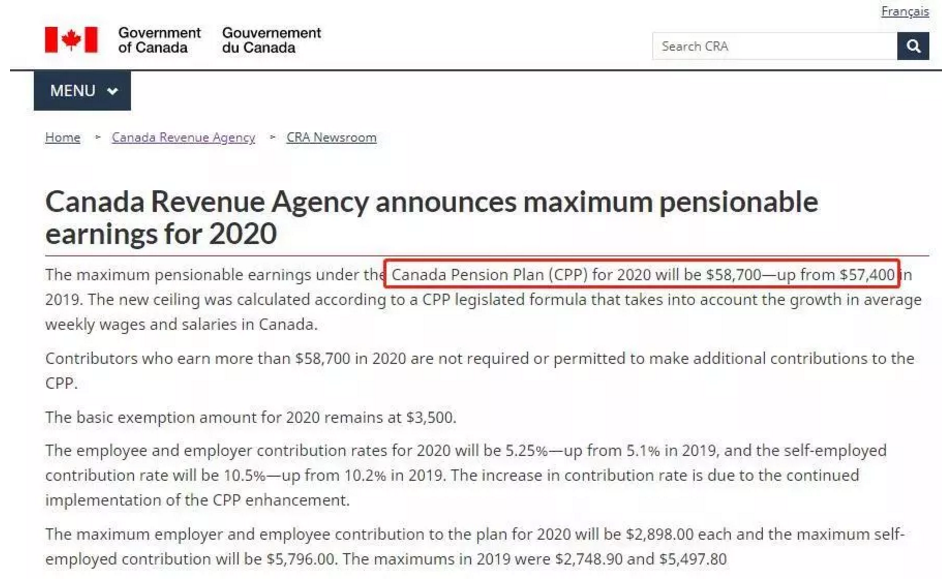Screen dimensions: 942x585
Task: Expand the MENU chevron arrow
Action: coord(112,91)
